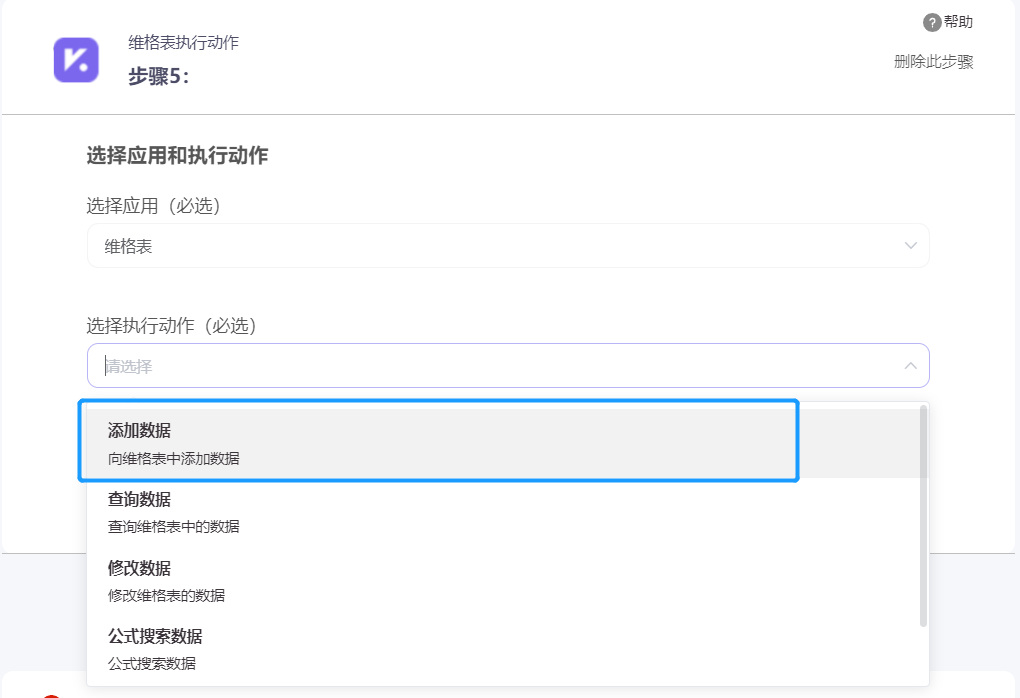The height and width of the screenshot is (698, 1020).
Task: Click the 维格表执行动作 step subtitle
Action: pyautogui.click(x=183, y=43)
